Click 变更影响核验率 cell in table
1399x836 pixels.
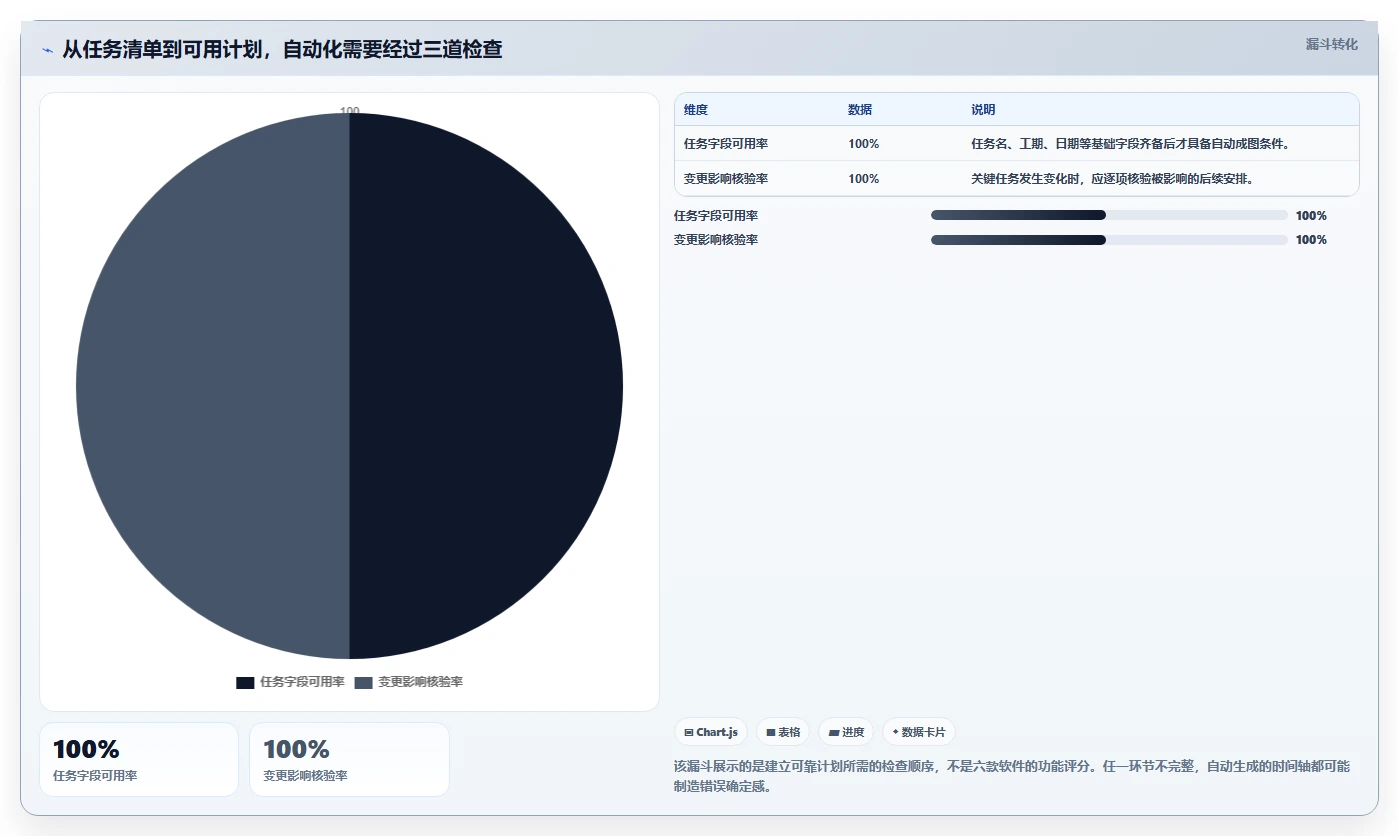click(726, 179)
